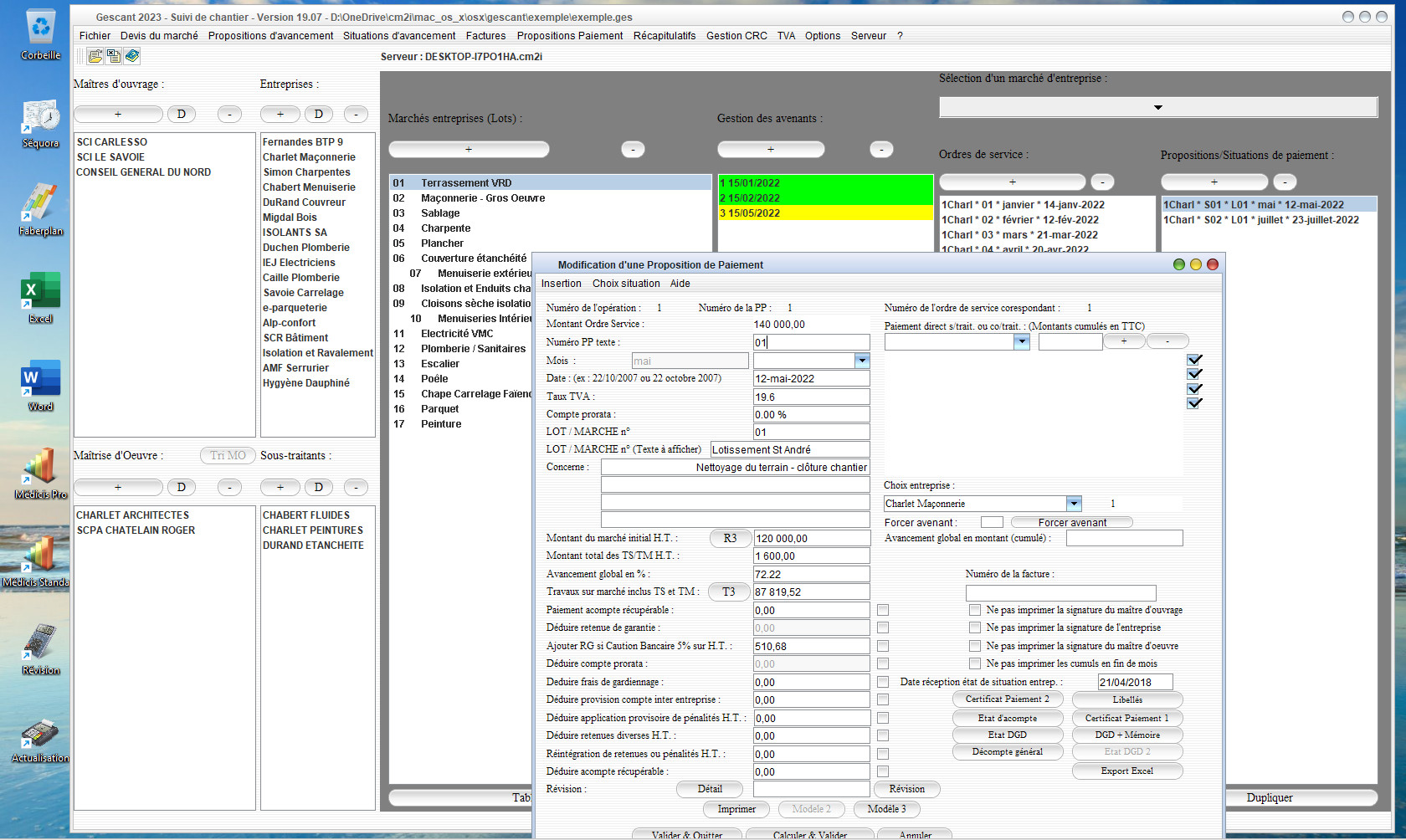
Task: Click the 'Taux TVA' field showing 19.6
Action: pos(811,397)
